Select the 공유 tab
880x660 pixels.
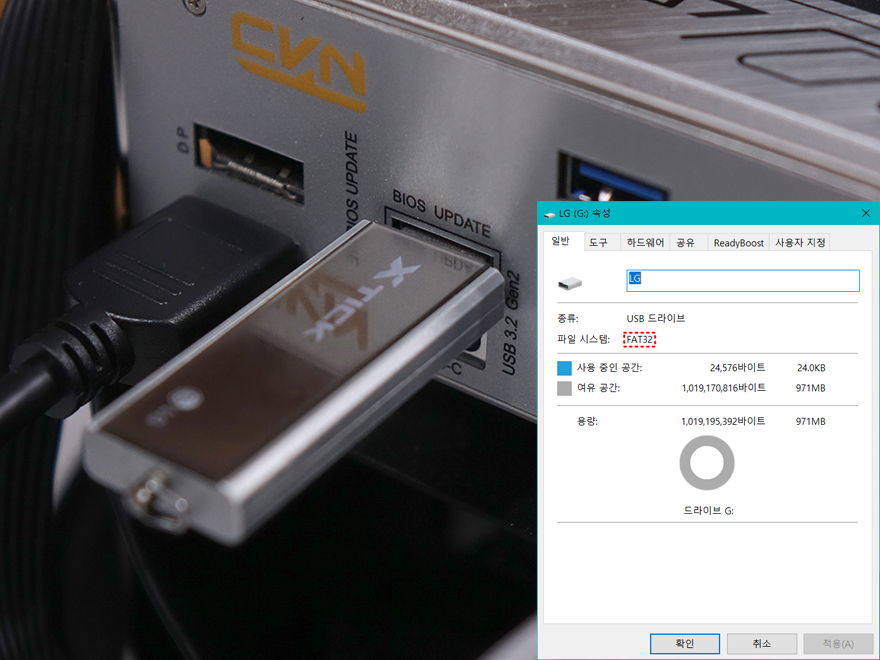(685, 242)
